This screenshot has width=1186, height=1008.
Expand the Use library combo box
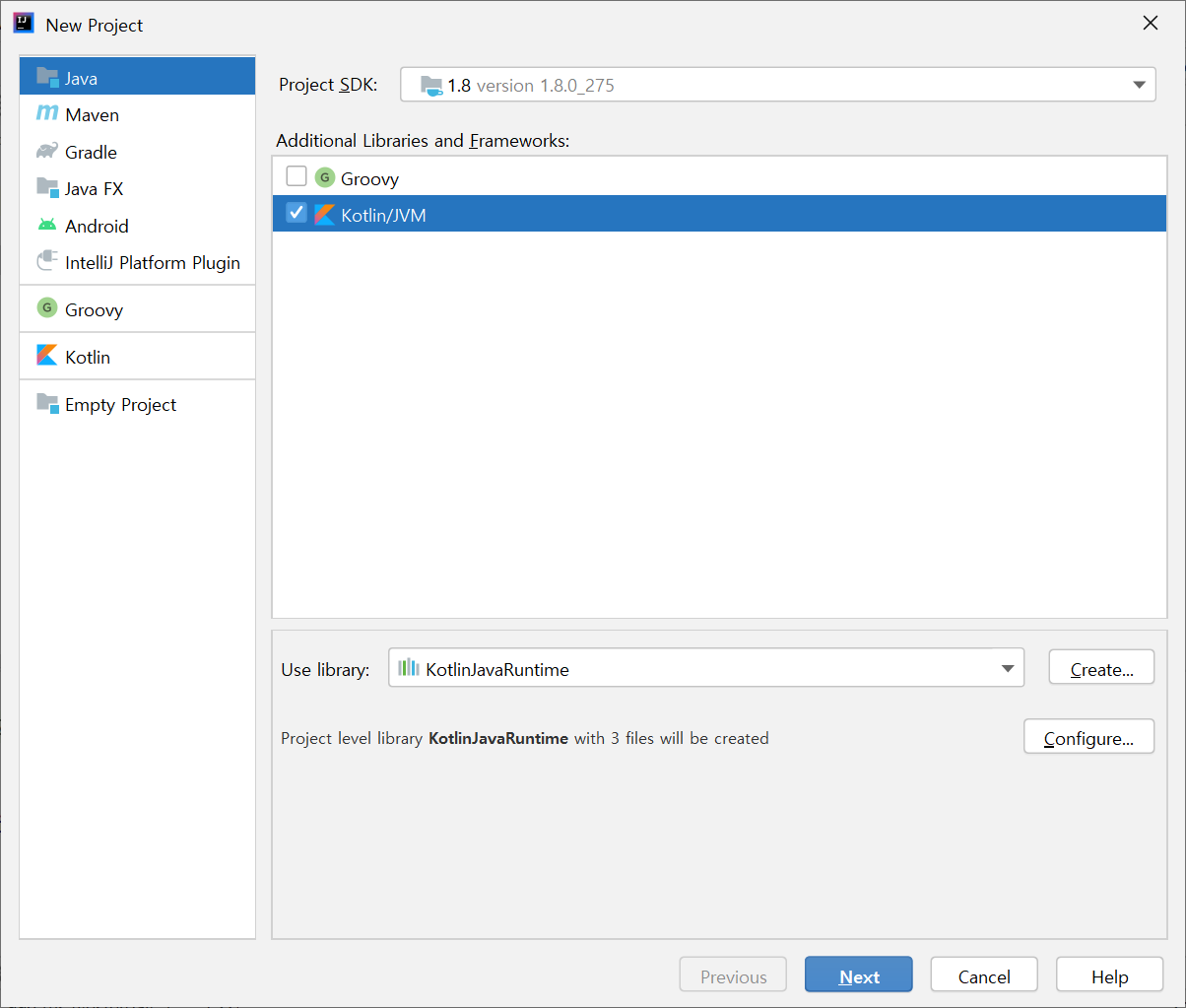pyautogui.click(x=1008, y=669)
